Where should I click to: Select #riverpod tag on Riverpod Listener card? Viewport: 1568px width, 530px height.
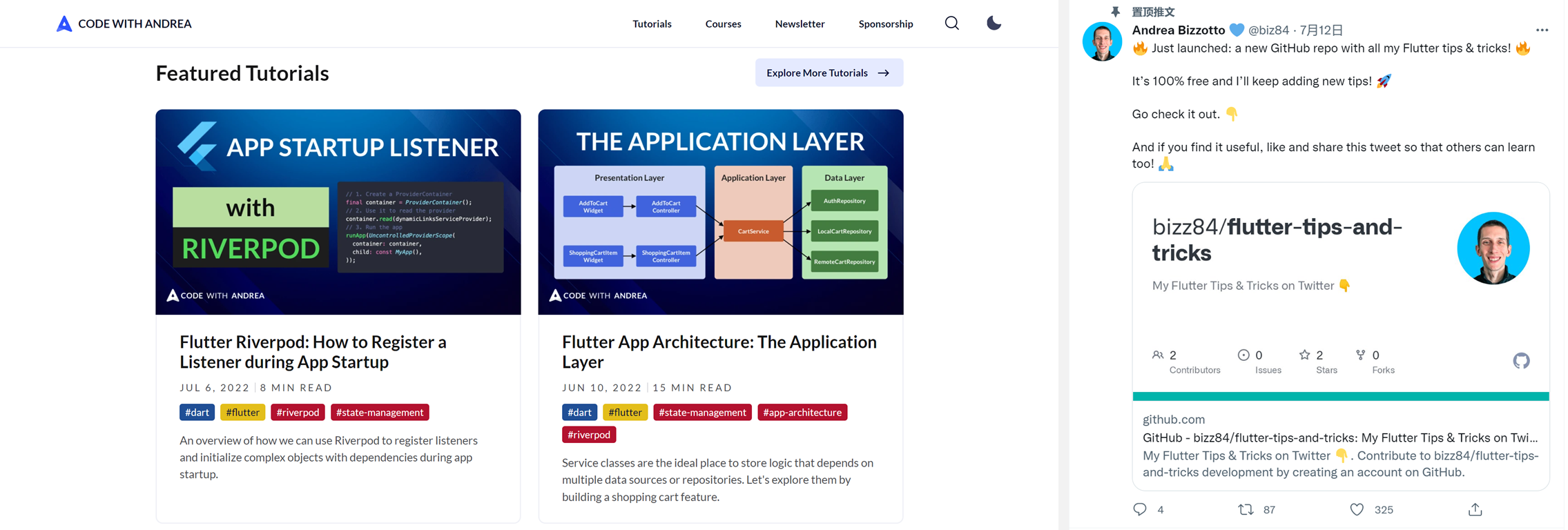point(298,412)
